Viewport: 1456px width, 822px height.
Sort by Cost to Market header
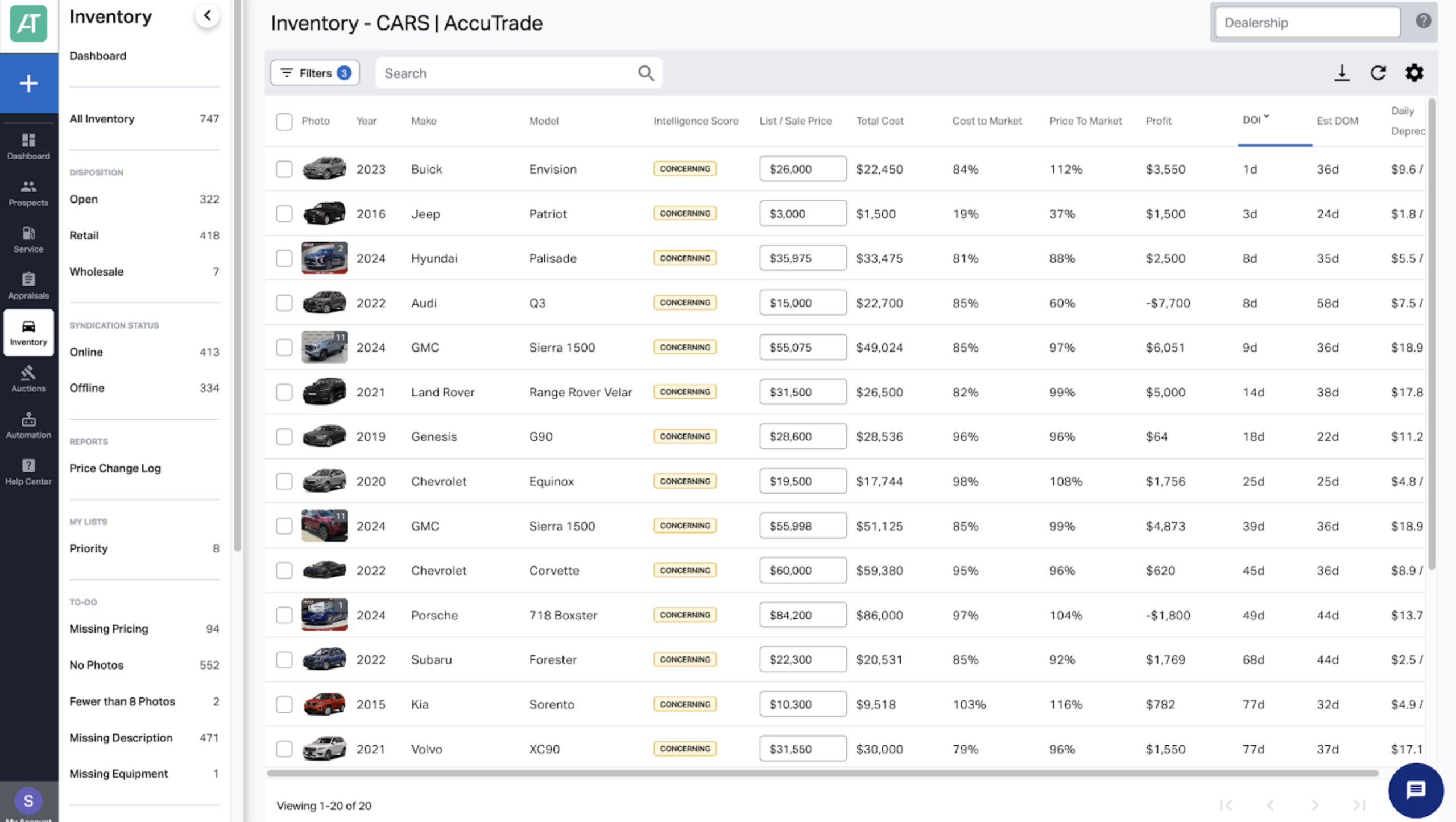pyautogui.click(x=987, y=121)
